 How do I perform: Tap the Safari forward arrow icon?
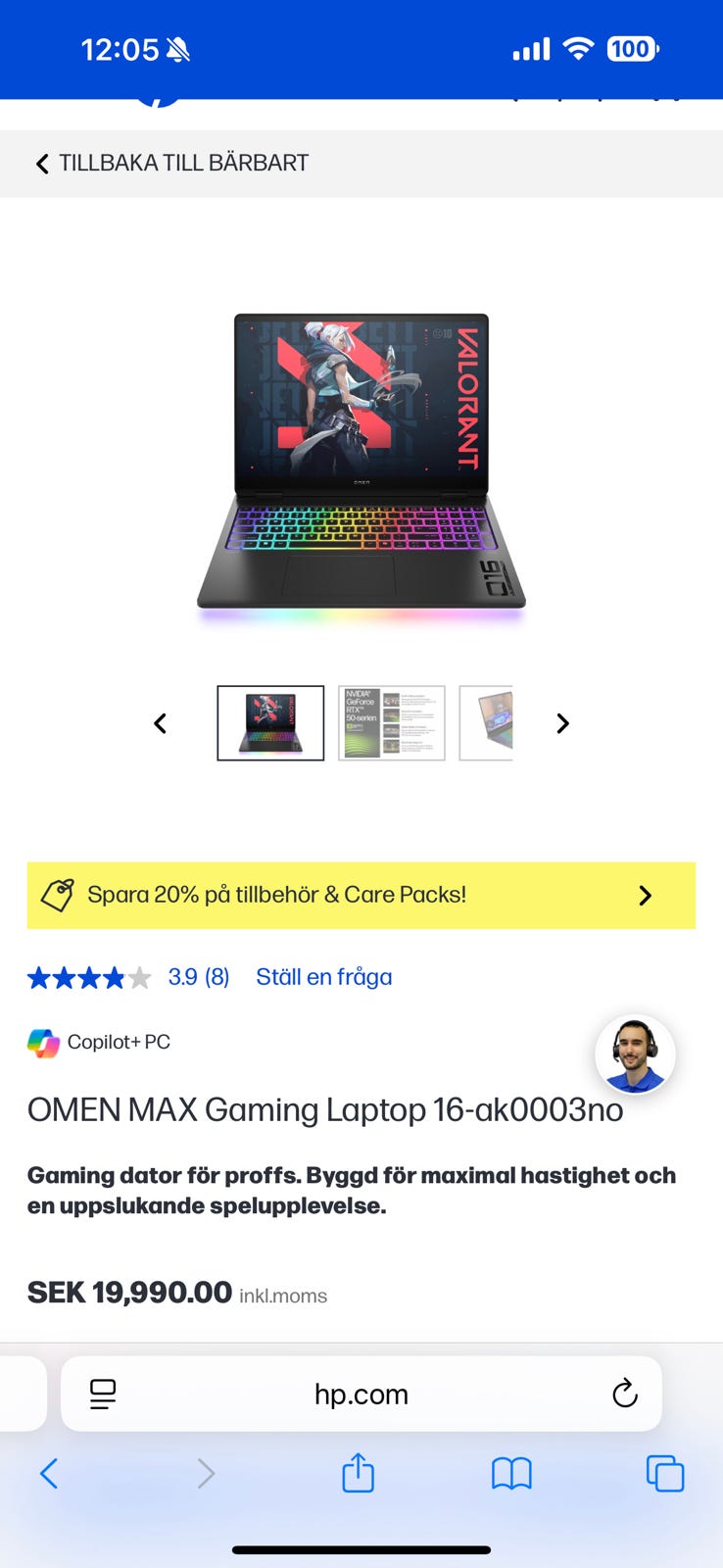206,1473
